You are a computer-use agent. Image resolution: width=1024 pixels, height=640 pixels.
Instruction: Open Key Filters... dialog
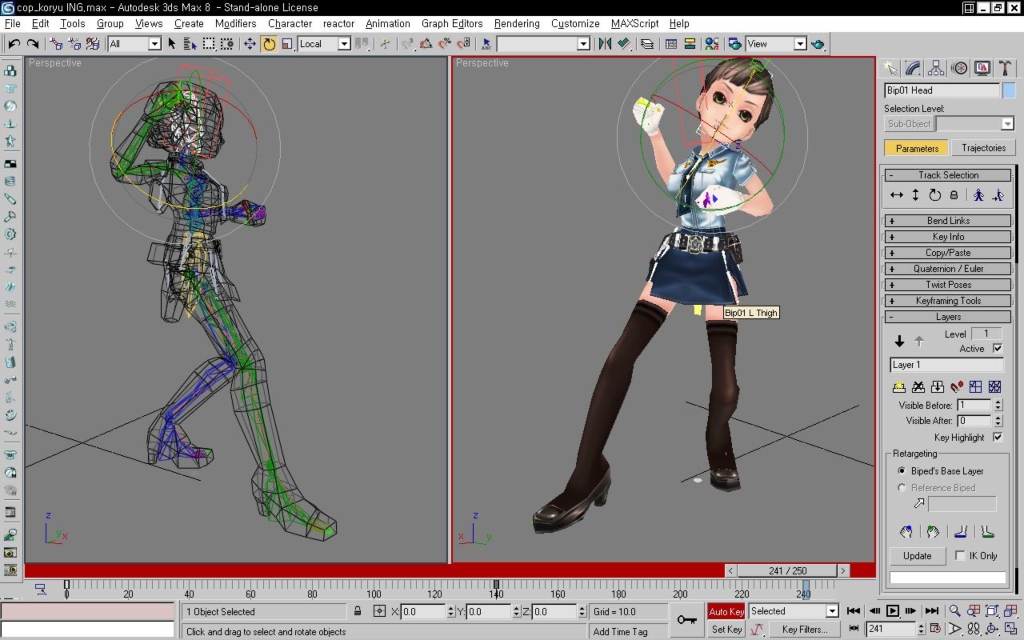pos(805,629)
